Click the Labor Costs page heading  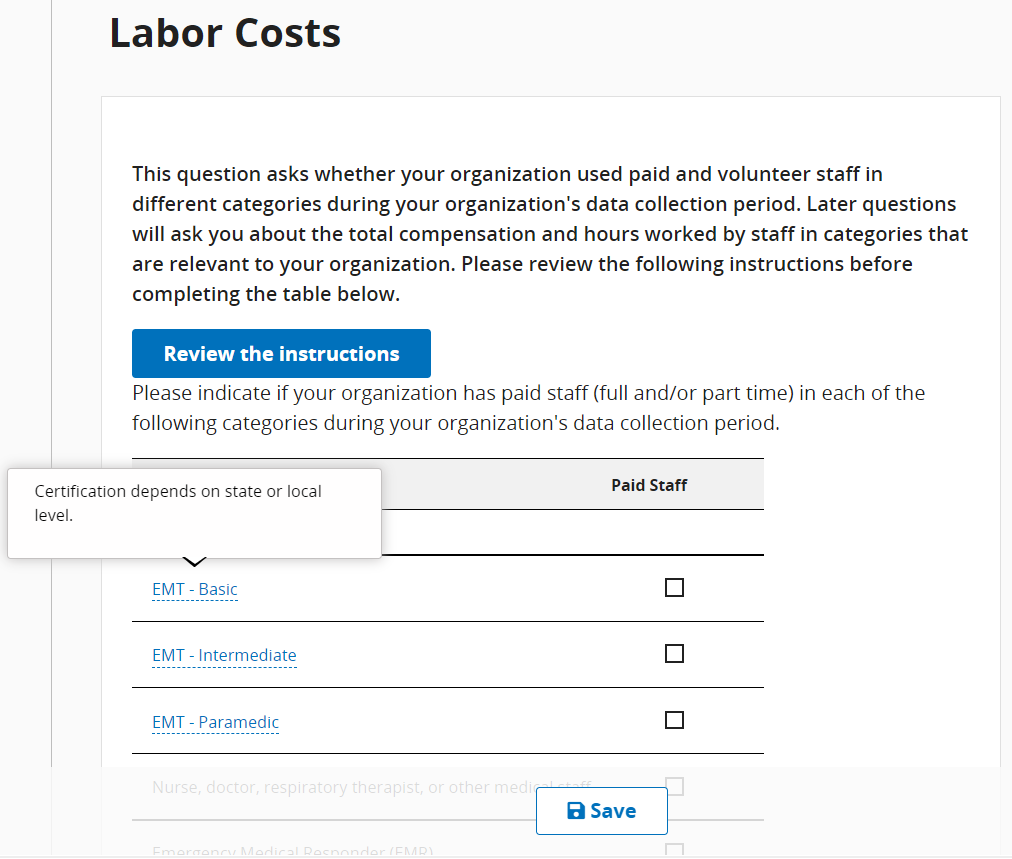(x=225, y=33)
